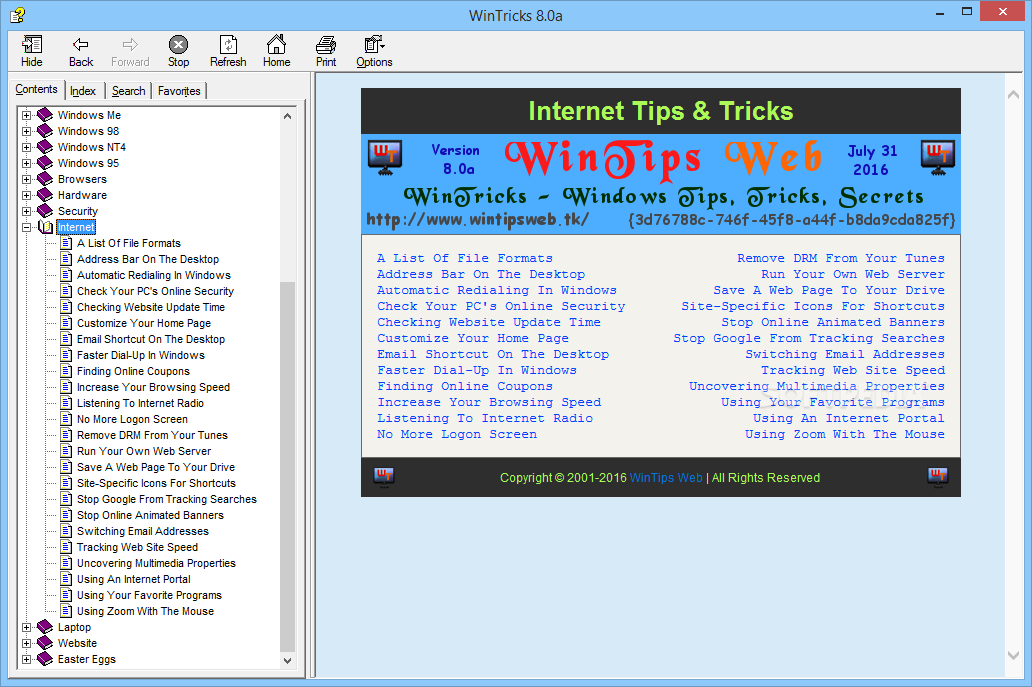This screenshot has height=687, width=1032.
Task: Click the Security book icon
Action: [x=45, y=211]
